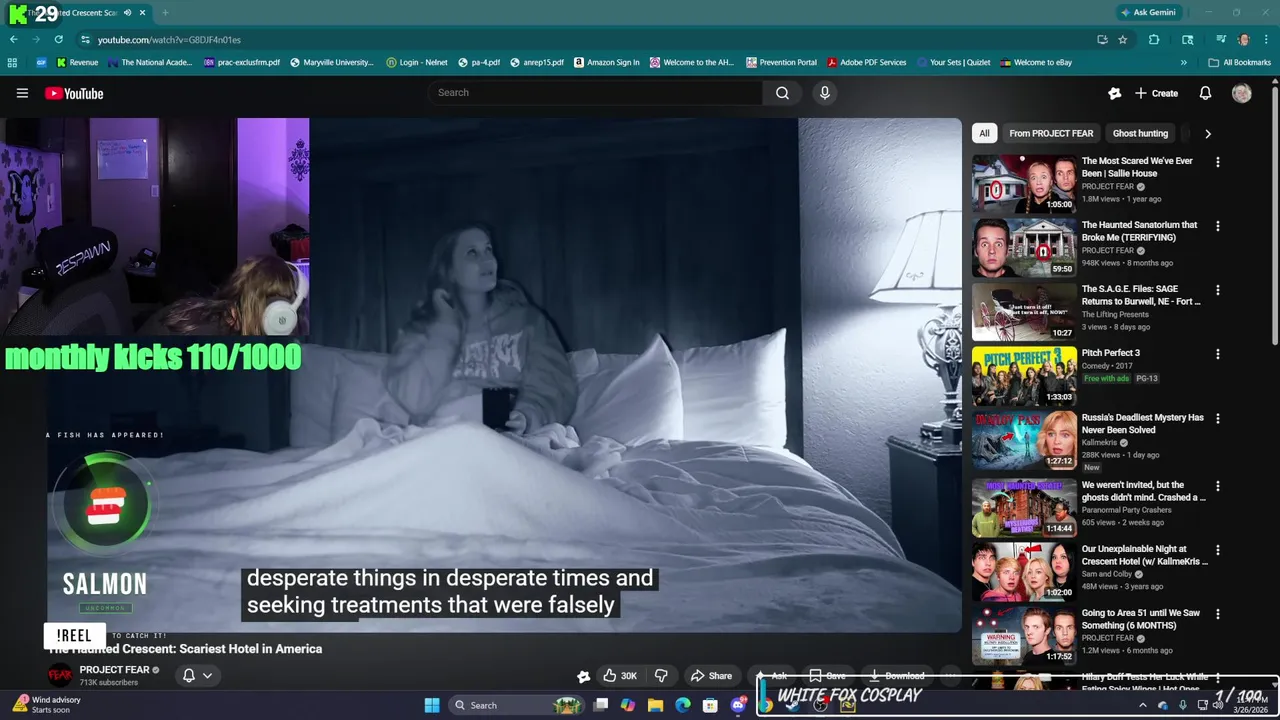Viewport: 1280px width, 720px height.
Task: Open File Explorer from the taskbar
Action: pos(655,705)
